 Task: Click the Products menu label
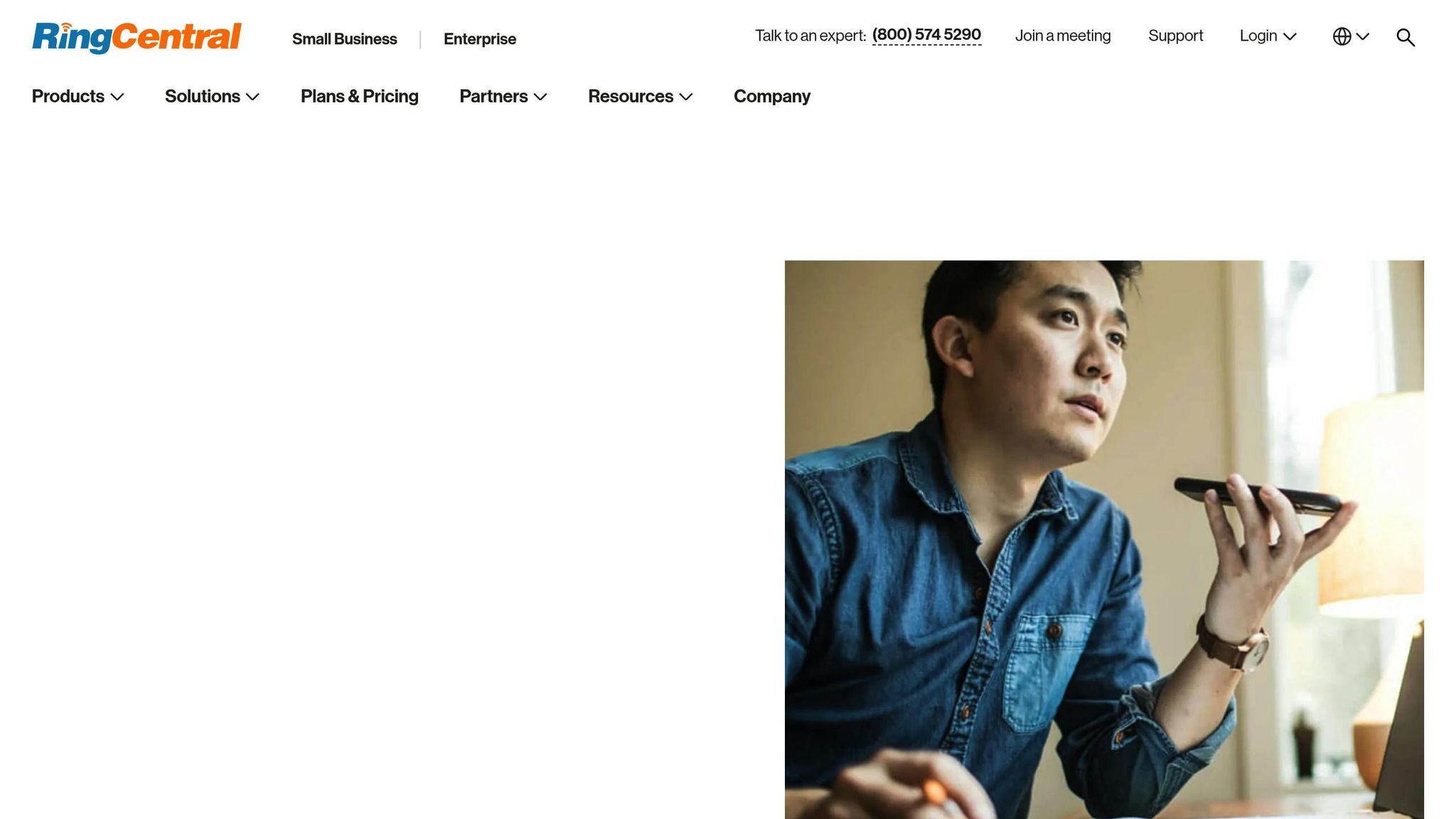pyautogui.click(x=68, y=96)
